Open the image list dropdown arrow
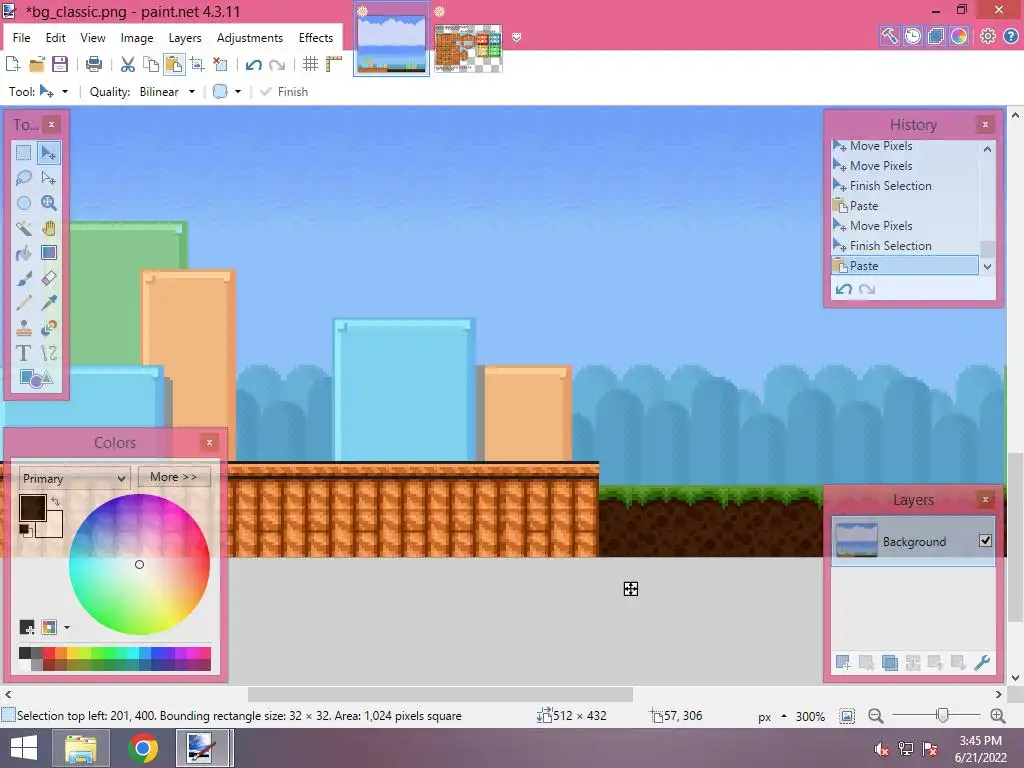This screenshot has height=768, width=1024. pos(517,38)
